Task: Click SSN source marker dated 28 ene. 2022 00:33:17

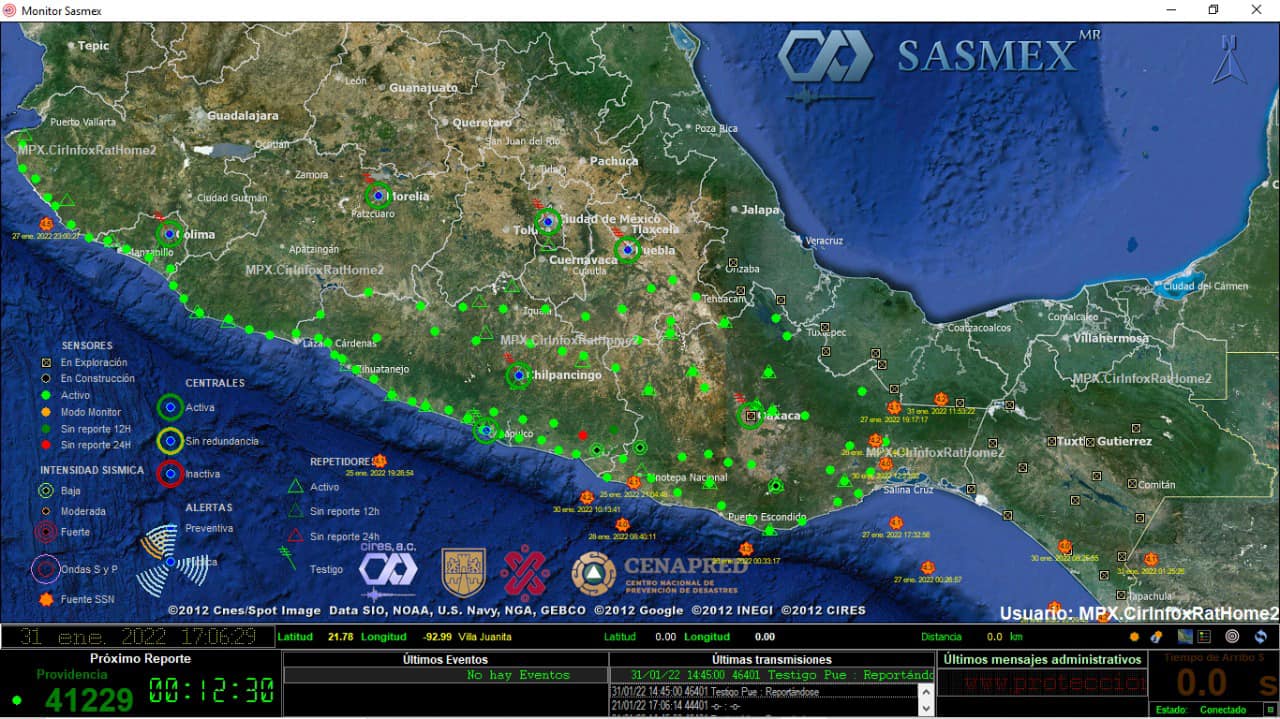Action: tap(746, 549)
